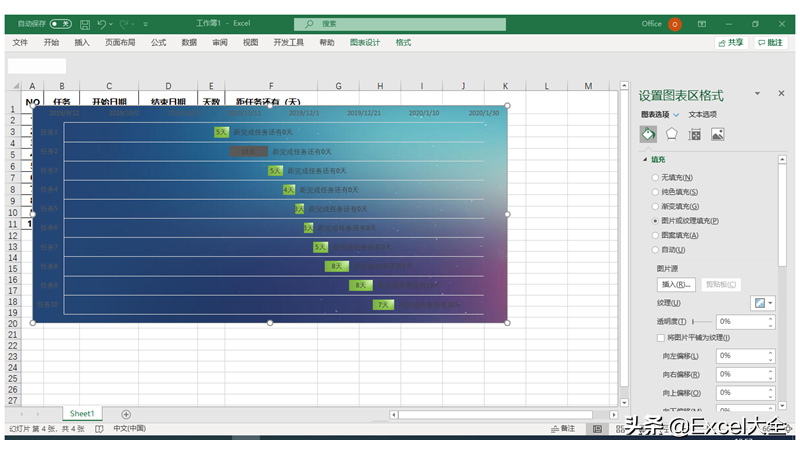
Task: Open the Undo history dropdown arrow
Action: [x=111, y=24]
